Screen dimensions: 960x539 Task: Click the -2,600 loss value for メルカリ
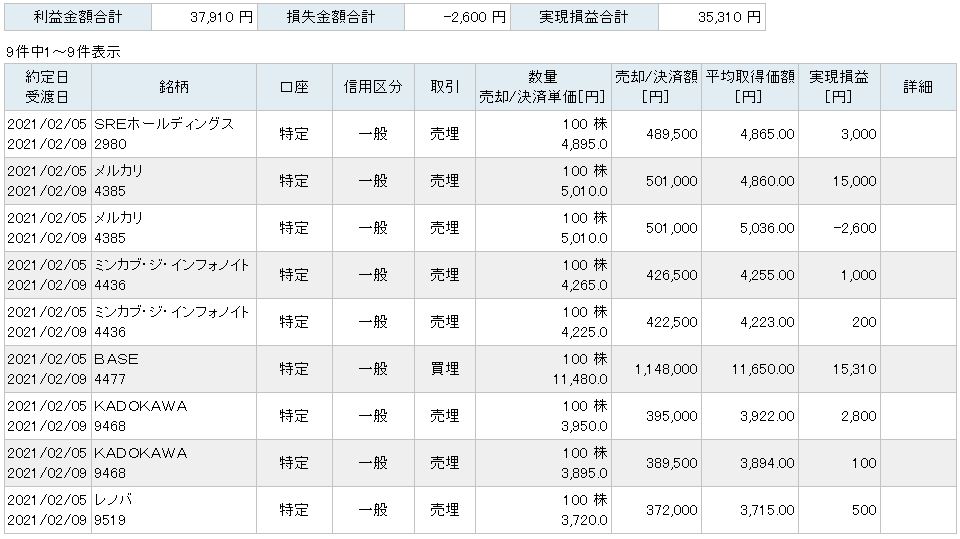pyautogui.click(x=855, y=228)
